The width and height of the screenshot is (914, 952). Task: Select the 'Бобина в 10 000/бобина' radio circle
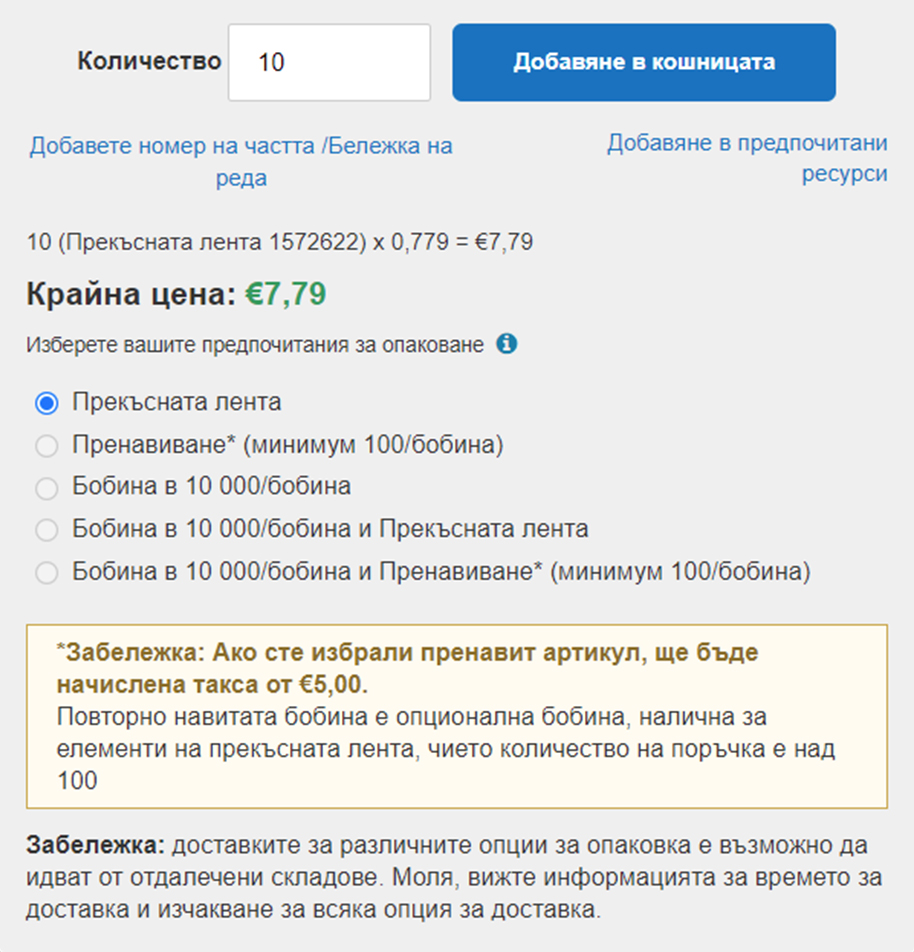(x=47, y=488)
